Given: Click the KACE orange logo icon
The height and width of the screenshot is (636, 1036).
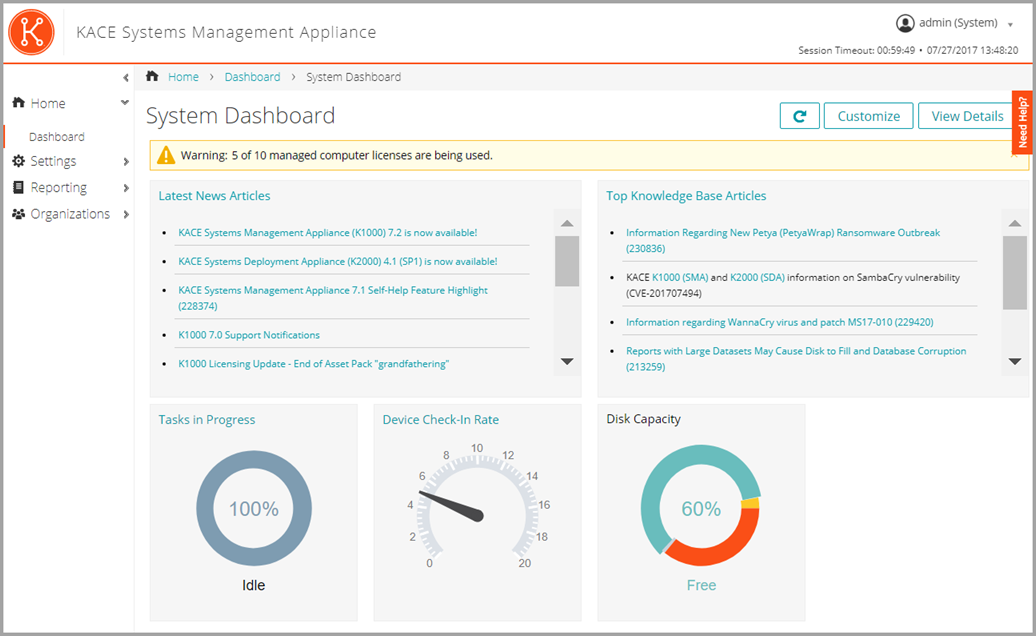Looking at the screenshot, I should tap(31, 32).
